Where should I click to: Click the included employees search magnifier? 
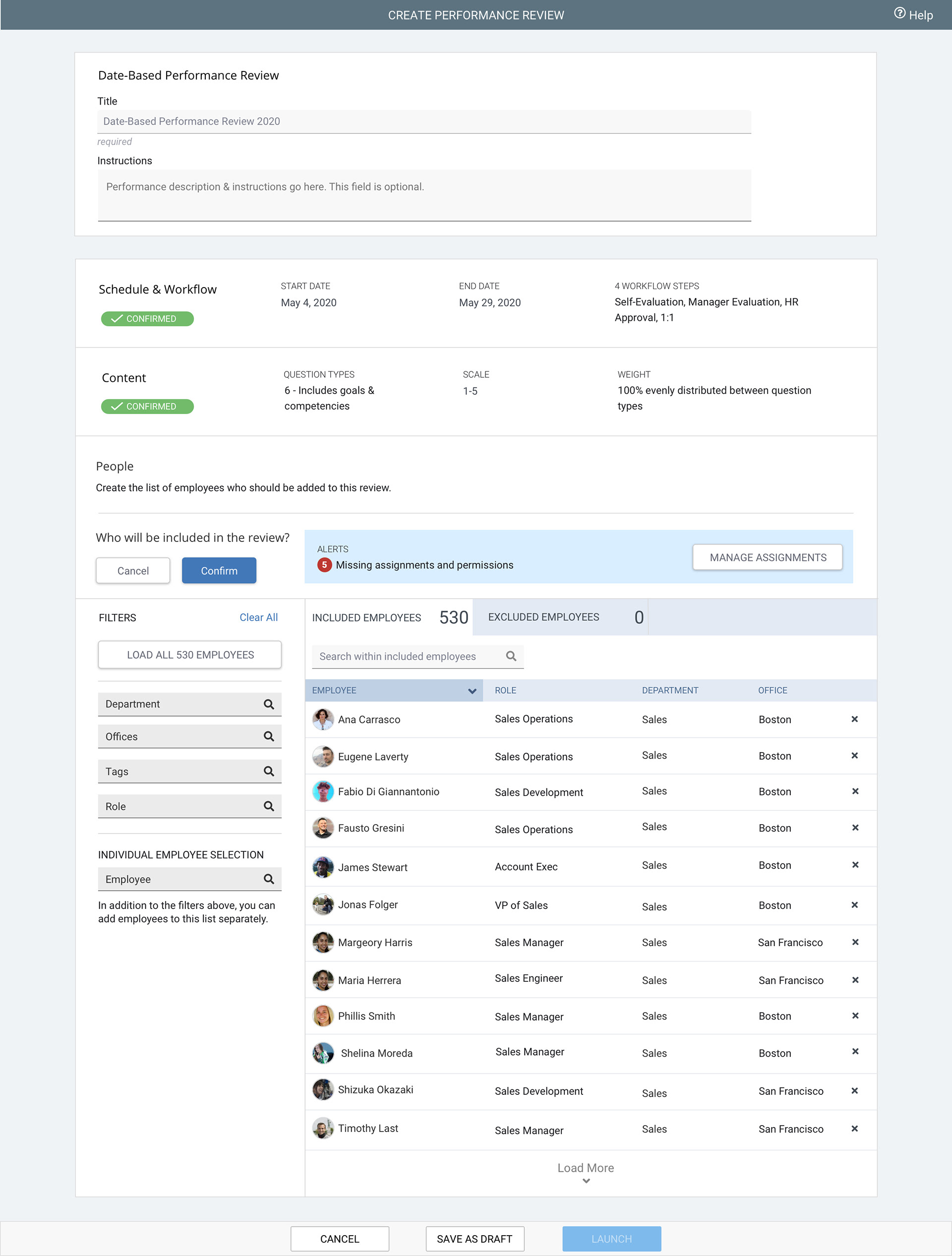tap(511, 656)
